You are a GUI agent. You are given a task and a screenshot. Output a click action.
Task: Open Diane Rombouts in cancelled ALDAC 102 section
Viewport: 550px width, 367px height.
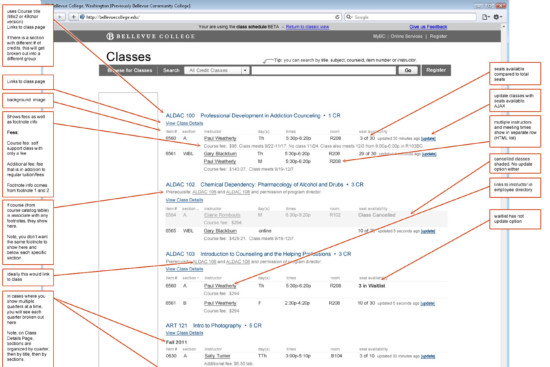[x=222, y=215]
